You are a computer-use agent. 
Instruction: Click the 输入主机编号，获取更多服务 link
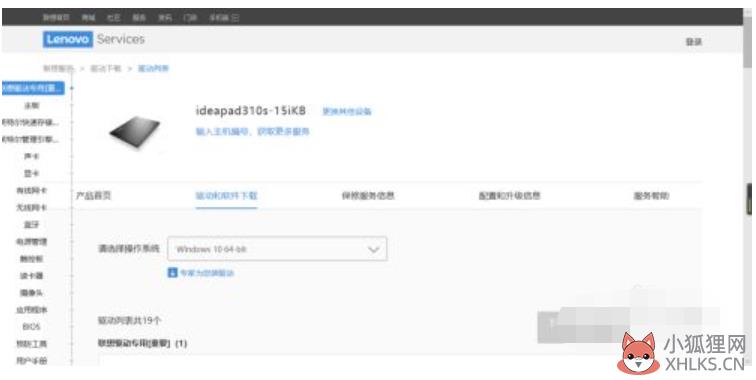pyautogui.click(x=252, y=131)
